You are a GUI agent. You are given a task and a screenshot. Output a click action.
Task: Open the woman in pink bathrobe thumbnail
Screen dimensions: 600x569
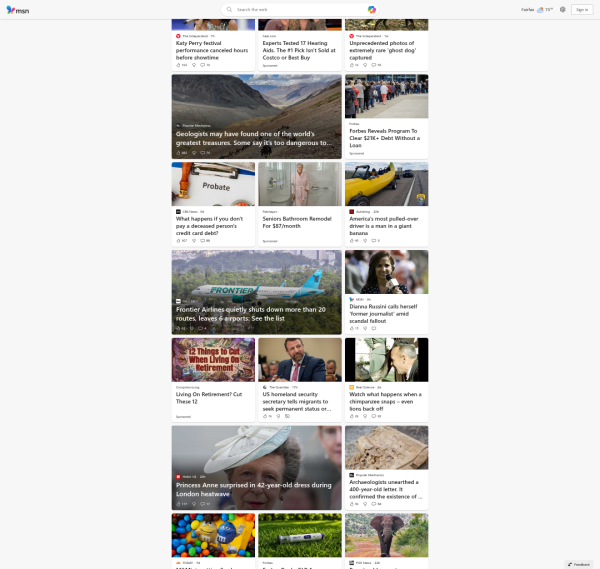tap(300, 184)
